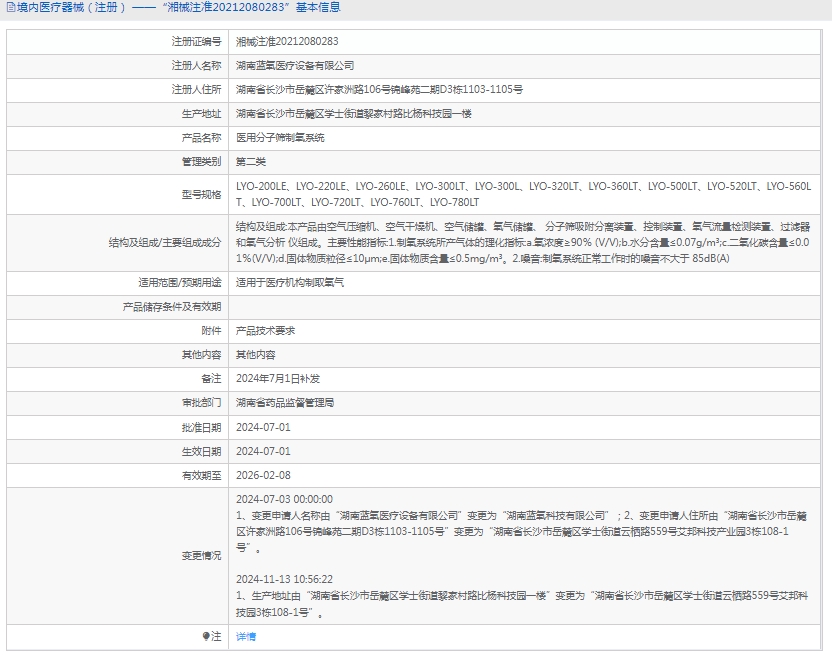Click the approval department 湖南省药品监督管理局
The image size is (832, 655).
(x=284, y=403)
